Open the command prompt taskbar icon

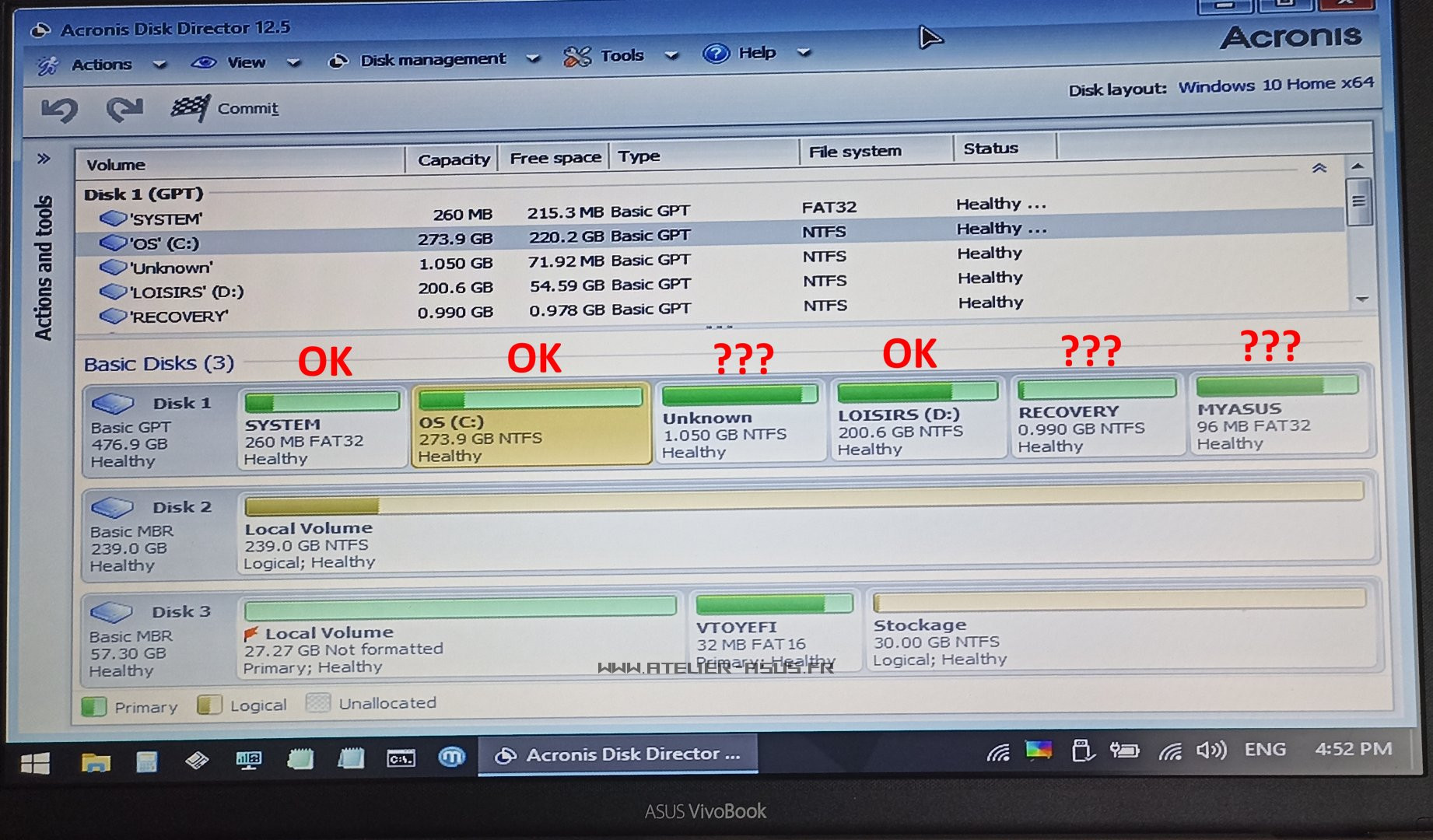[x=401, y=758]
